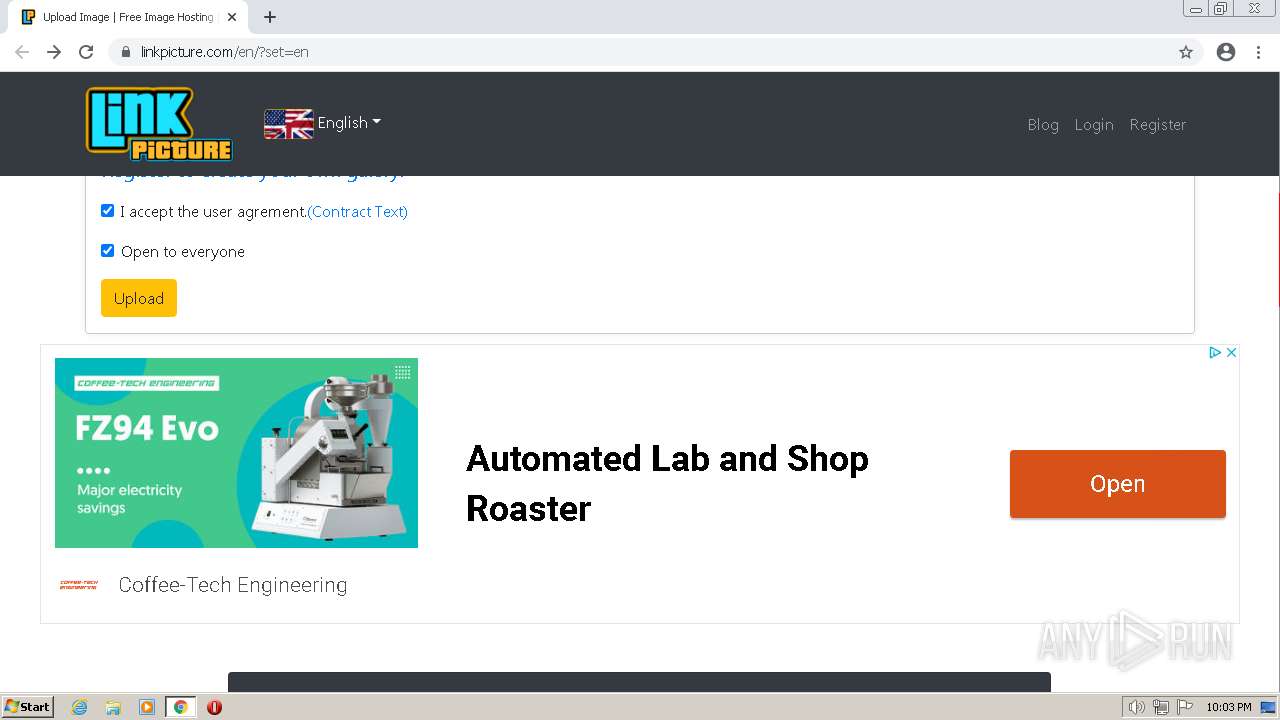The height and width of the screenshot is (720, 1280).
Task: Close the advertisement with X icon
Action: point(1232,352)
